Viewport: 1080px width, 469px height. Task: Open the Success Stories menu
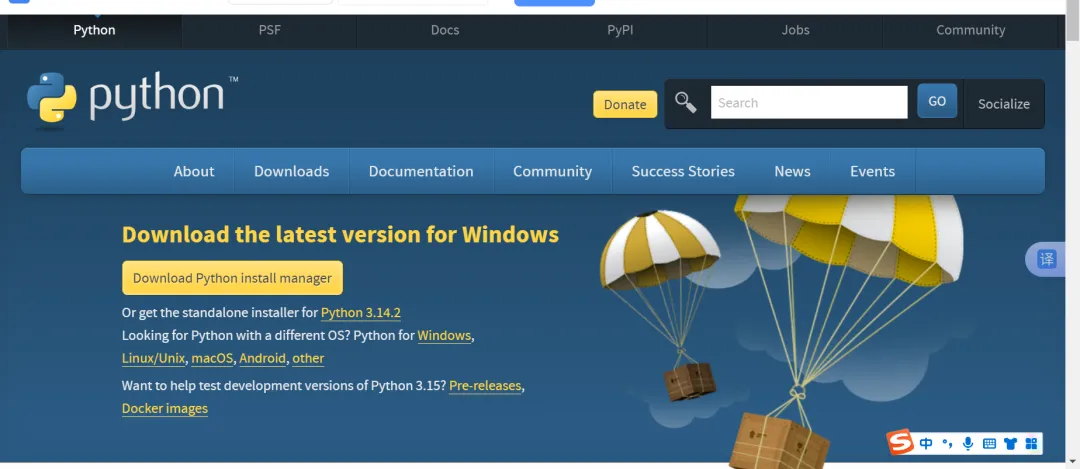[x=683, y=171]
